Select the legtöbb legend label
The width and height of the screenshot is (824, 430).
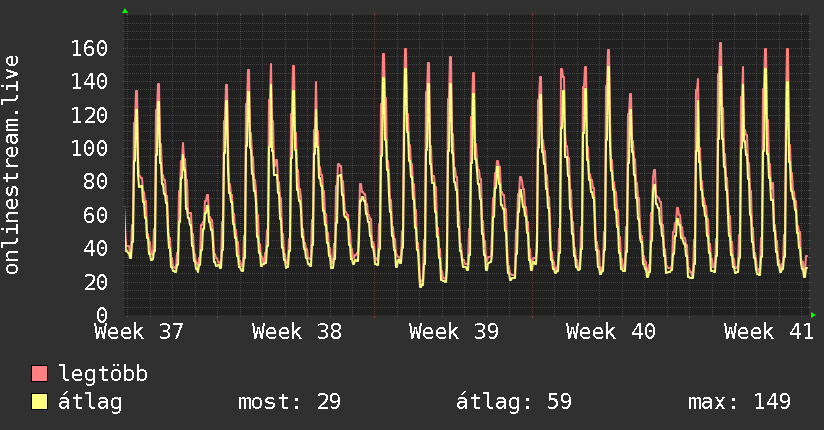(103, 374)
